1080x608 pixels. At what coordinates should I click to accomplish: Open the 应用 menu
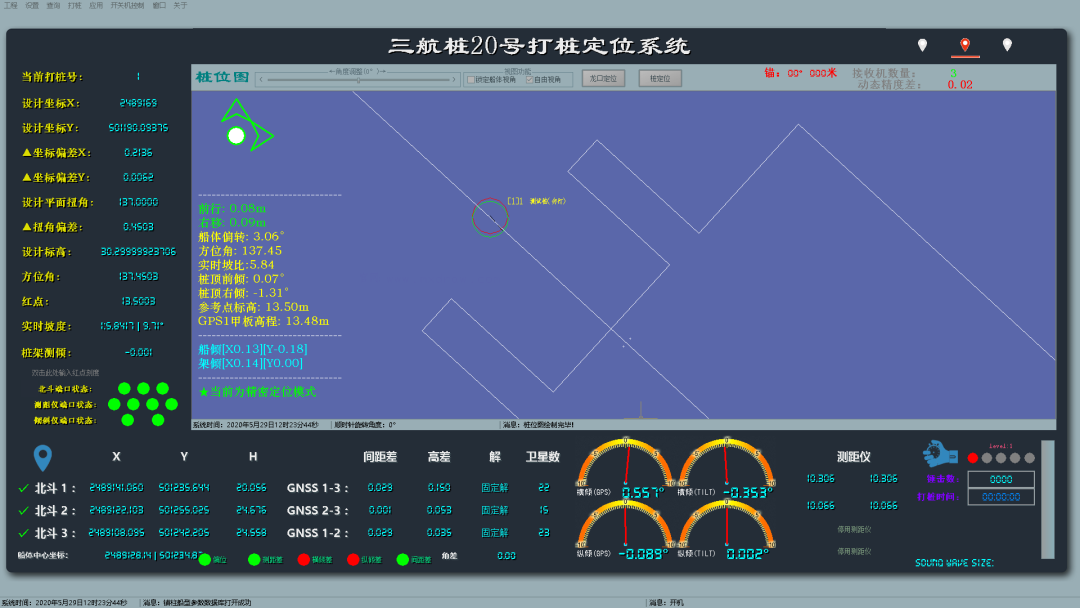pyautogui.click(x=96, y=6)
